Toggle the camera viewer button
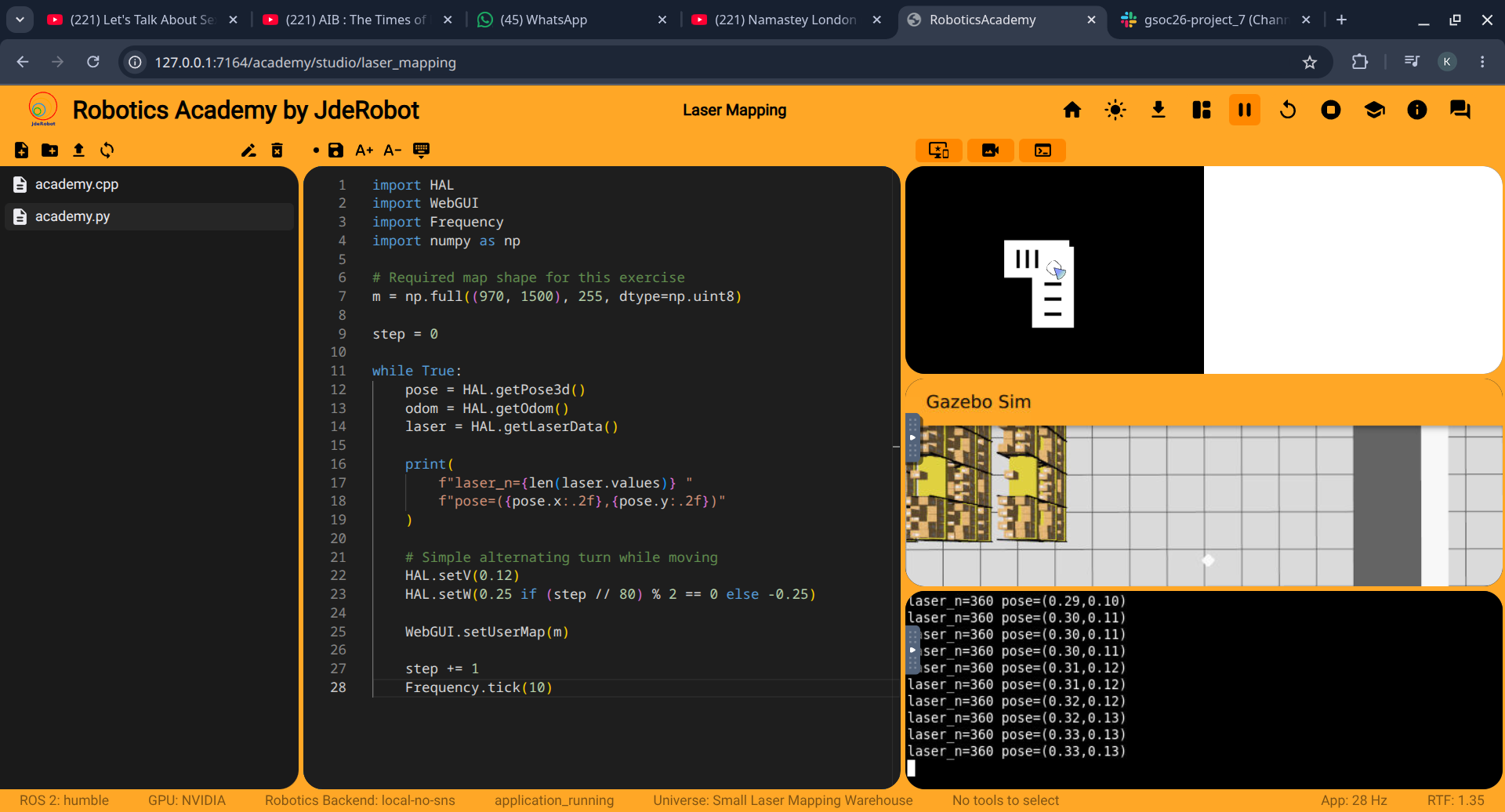This screenshot has height=812, width=1505. [x=991, y=150]
